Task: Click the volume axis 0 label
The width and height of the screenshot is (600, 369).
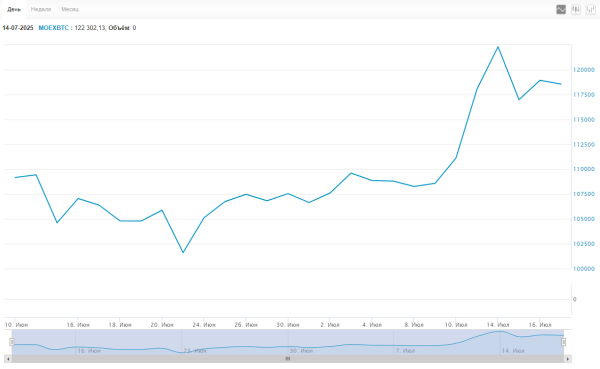Action: (x=574, y=299)
